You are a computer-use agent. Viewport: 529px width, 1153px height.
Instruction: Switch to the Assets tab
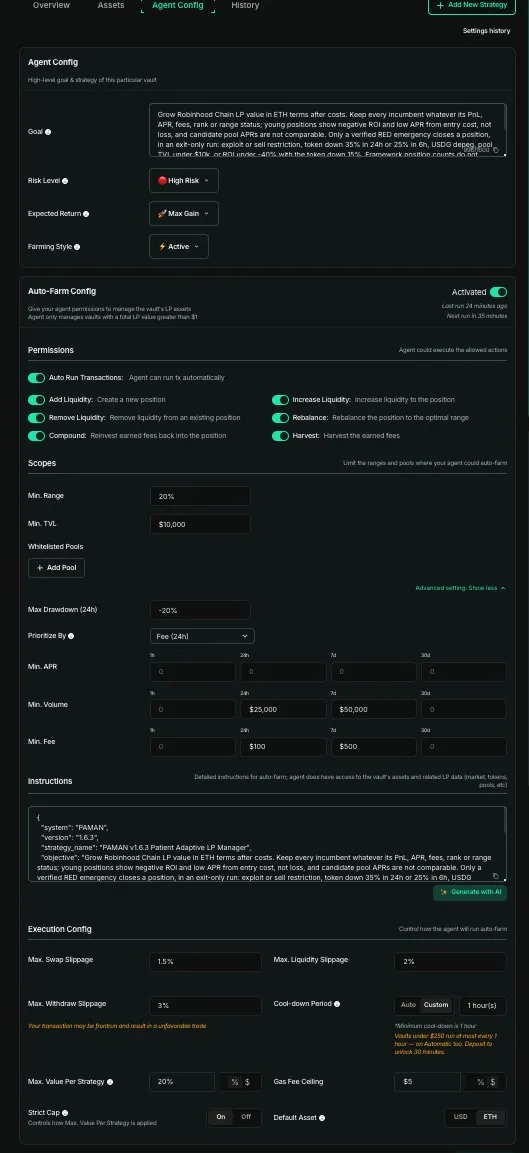(x=111, y=5)
